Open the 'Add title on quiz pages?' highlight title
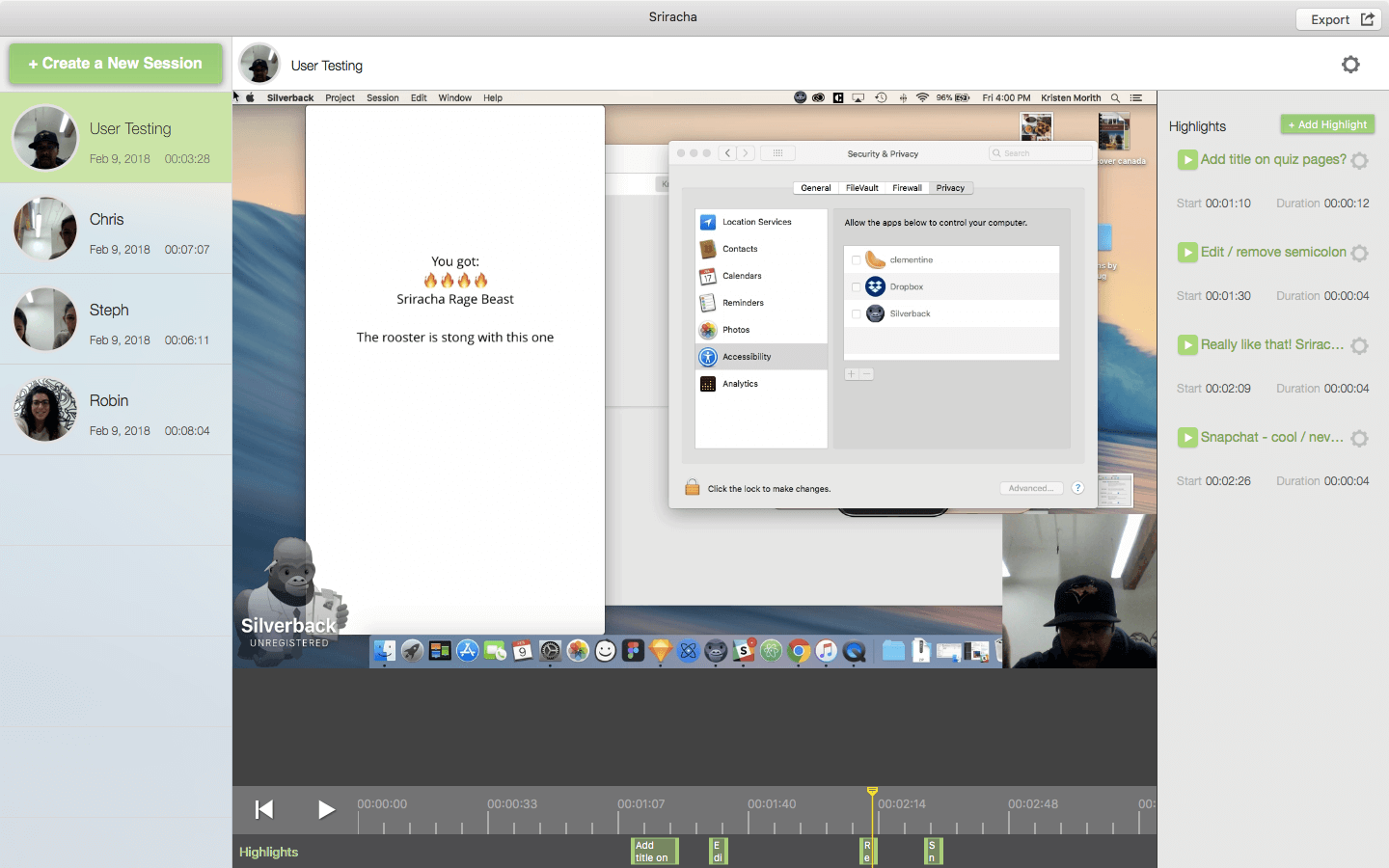This screenshot has width=1389, height=868. coord(1273,159)
